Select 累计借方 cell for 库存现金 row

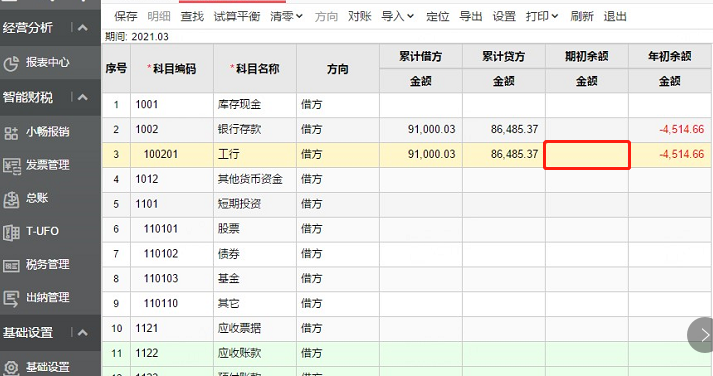421,105
